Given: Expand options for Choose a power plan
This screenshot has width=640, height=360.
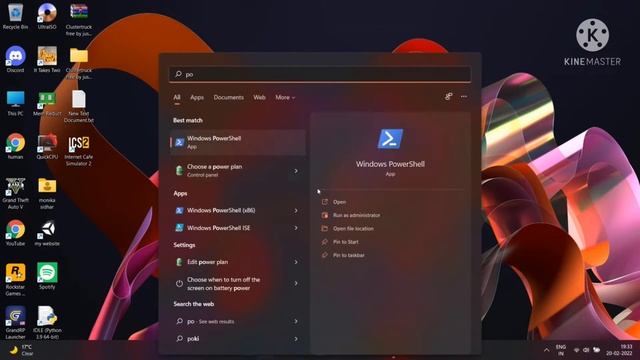Looking at the screenshot, I should pyautogui.click(x=296, y=171).
